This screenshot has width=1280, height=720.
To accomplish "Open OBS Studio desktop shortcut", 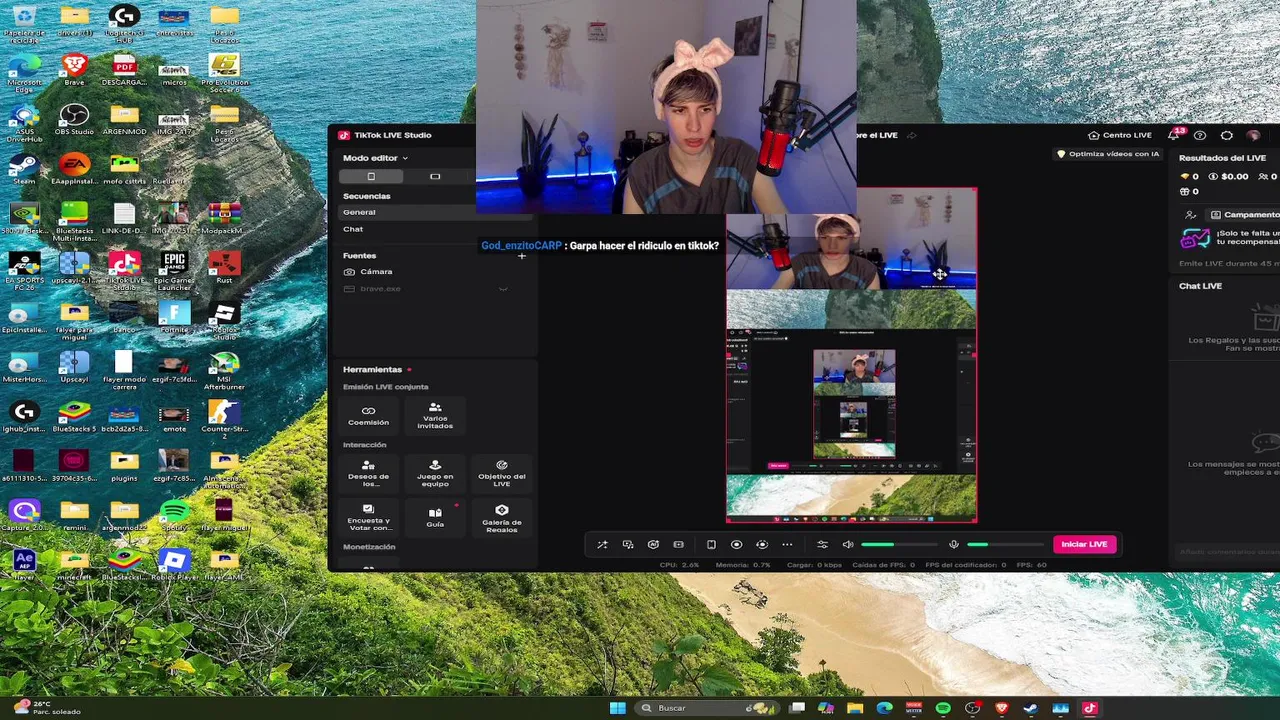I will (74, 119).
